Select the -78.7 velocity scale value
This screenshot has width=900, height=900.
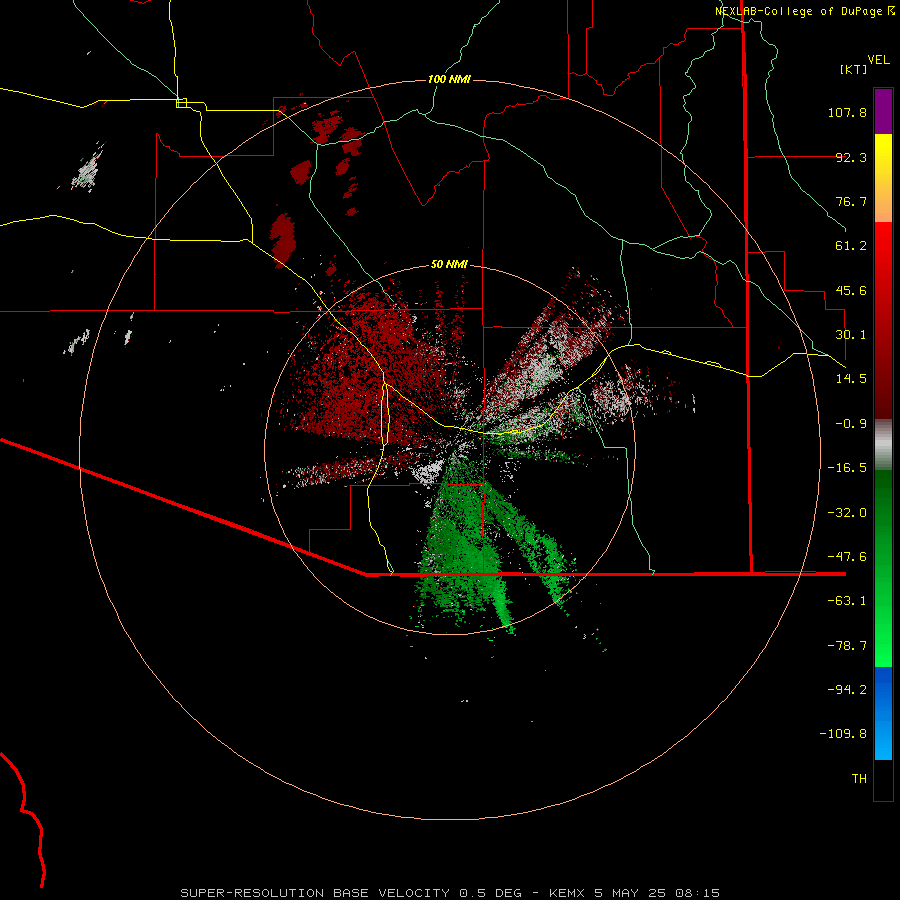[847, 646]
